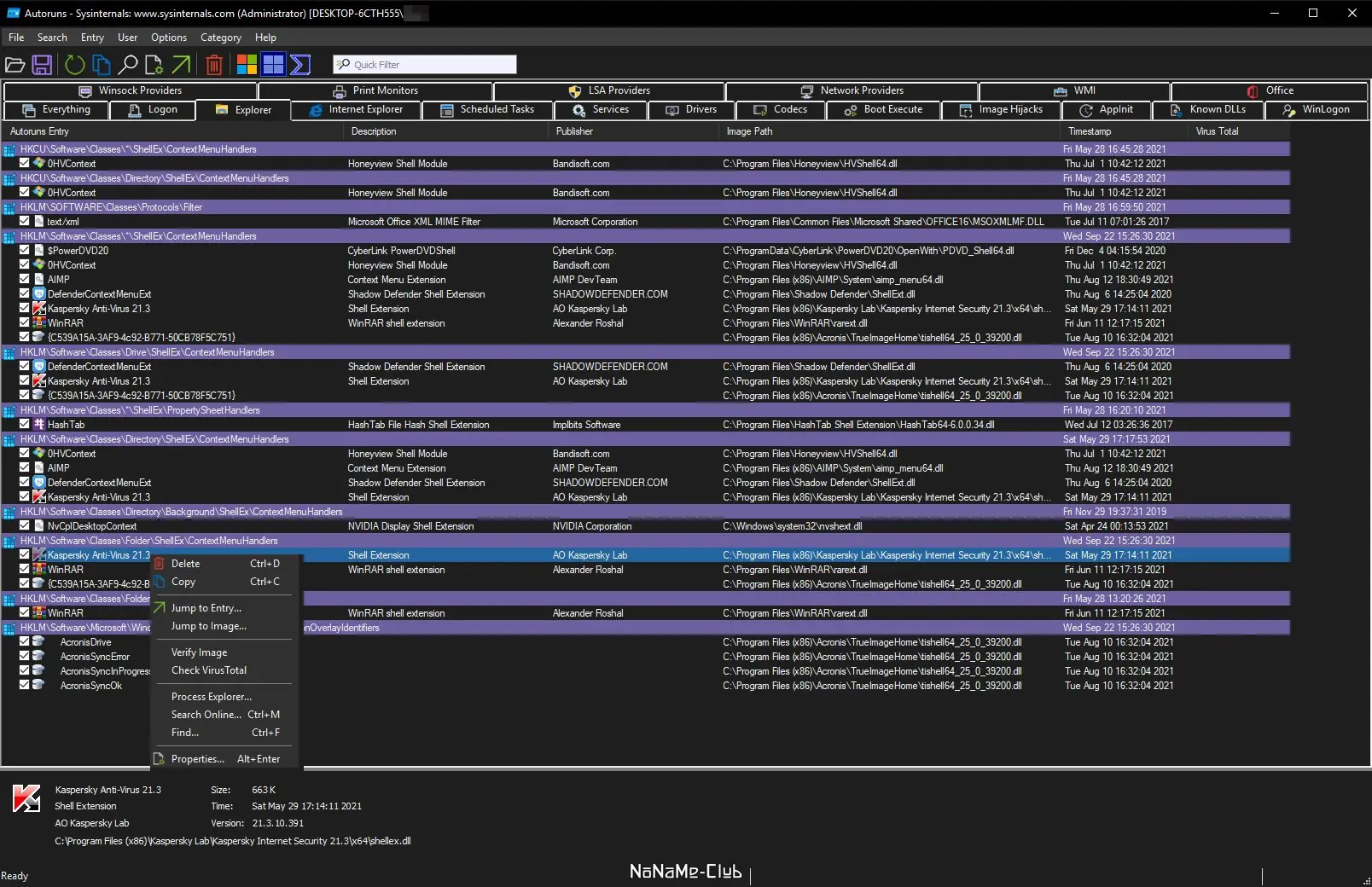Uncheck the $PowerDVD20 entry checkbox
Image resolution: width=1372 pixels, height=887 pixels.
(25, 250)
